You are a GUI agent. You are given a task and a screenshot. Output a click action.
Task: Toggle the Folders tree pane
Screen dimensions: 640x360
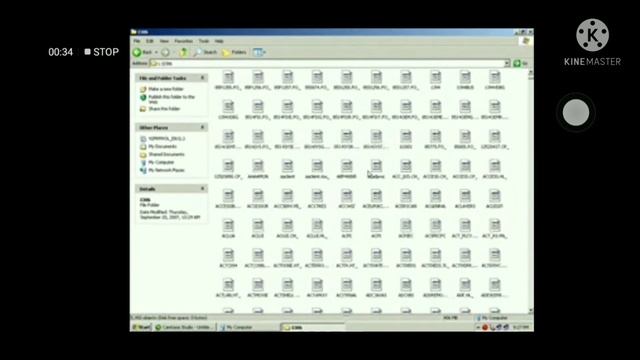[234, 52]
